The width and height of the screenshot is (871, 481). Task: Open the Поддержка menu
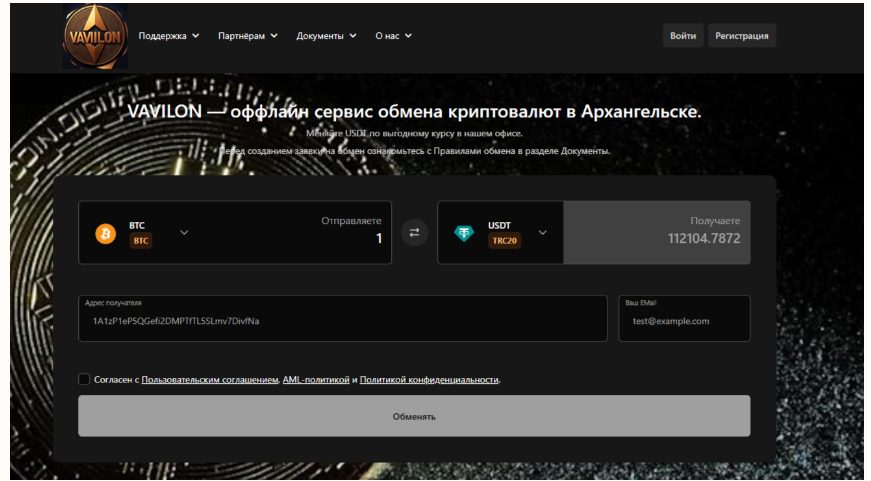point(169,36)
